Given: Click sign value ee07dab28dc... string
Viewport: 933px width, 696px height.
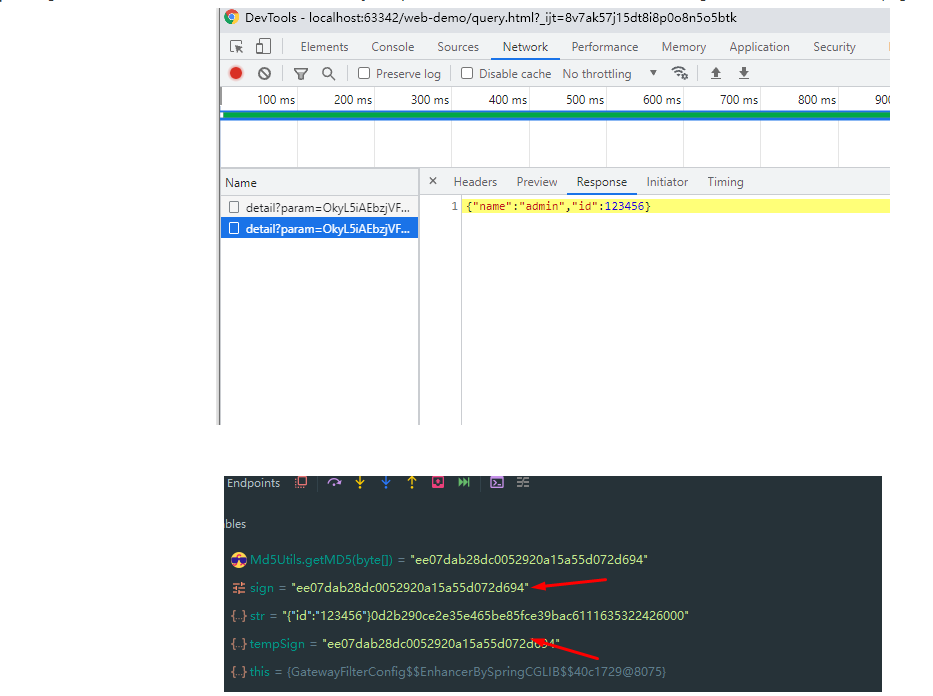Looking at the screenshot, I should click(410, 588).
